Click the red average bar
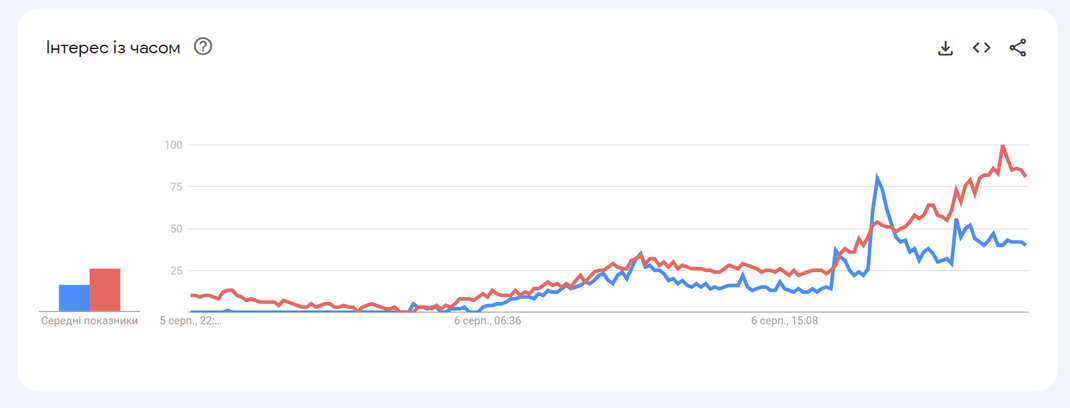Viewport: 1070px width, 408px height. click(x=105, y=290)
